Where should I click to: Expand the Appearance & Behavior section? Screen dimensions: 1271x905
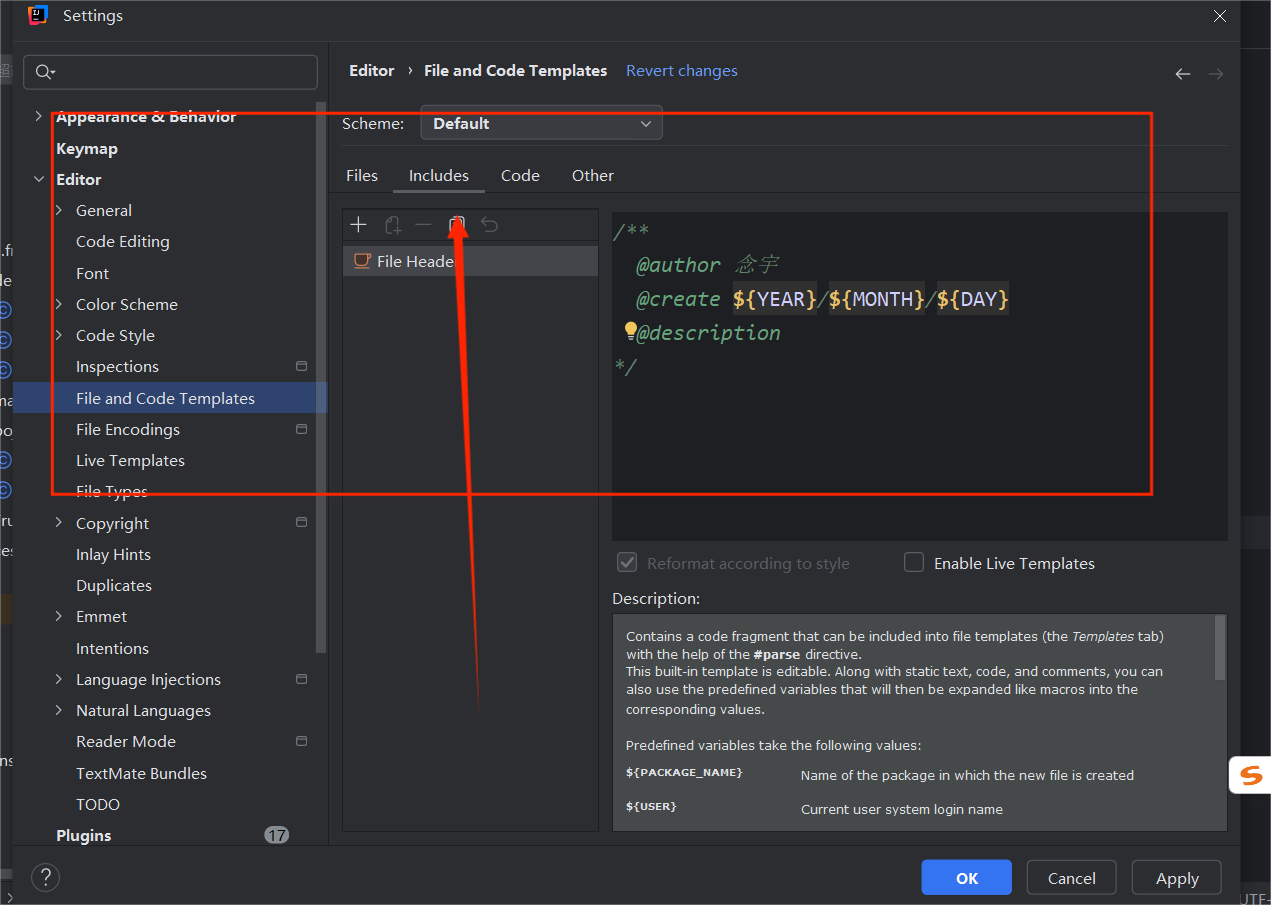(x=39, y=117)
